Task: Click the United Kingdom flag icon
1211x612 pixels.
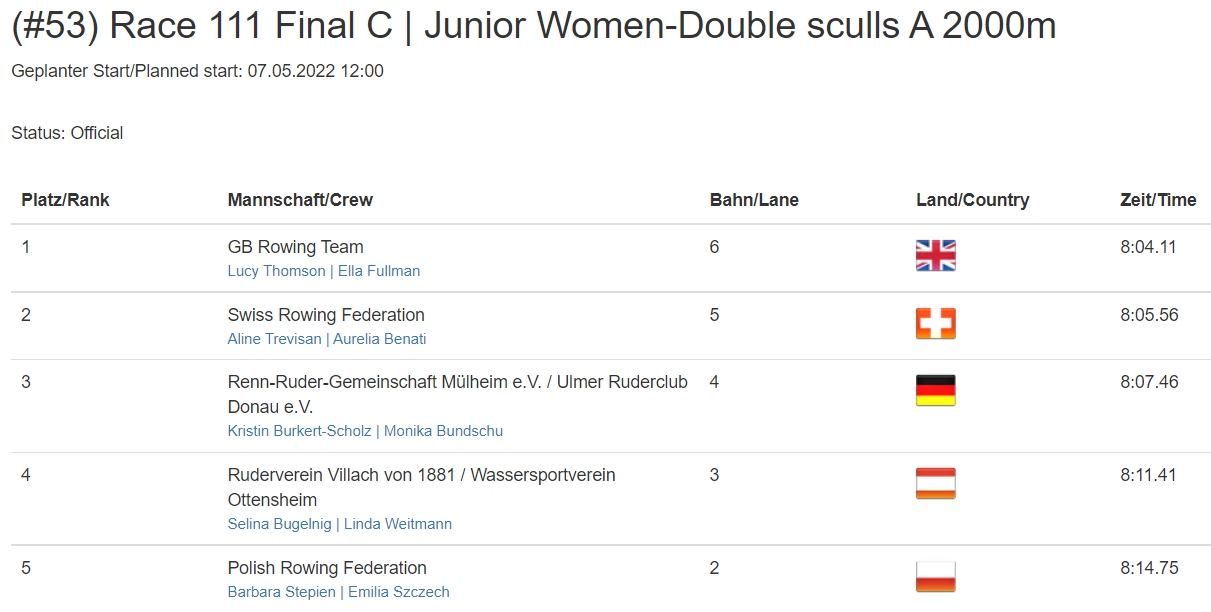Action: click(935, 256)
